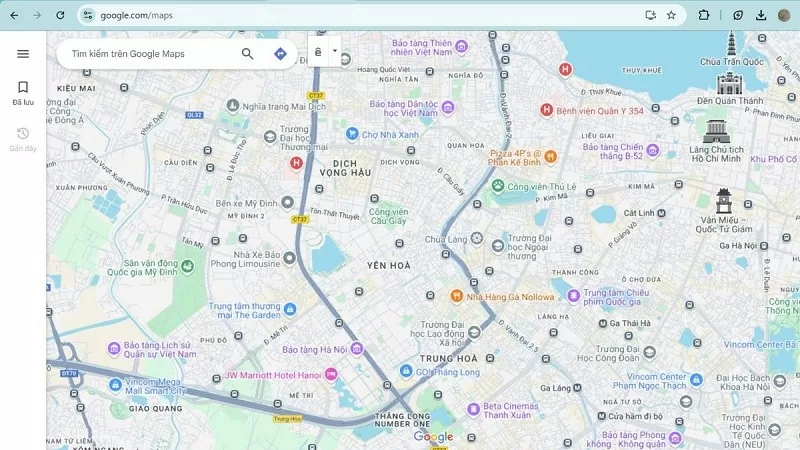
Task: Open directions with the blue arrow icon
Action: click(x=280, y=54)
